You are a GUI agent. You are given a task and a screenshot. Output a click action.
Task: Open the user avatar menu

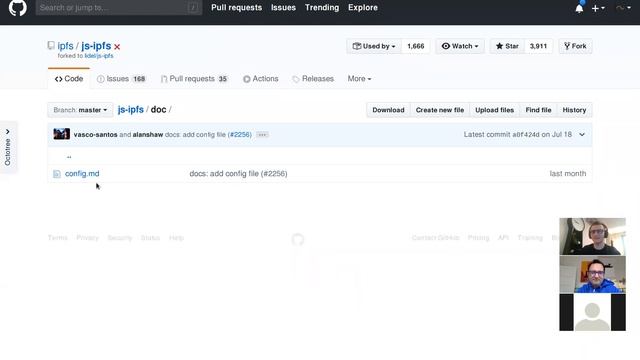coord(623,8)
